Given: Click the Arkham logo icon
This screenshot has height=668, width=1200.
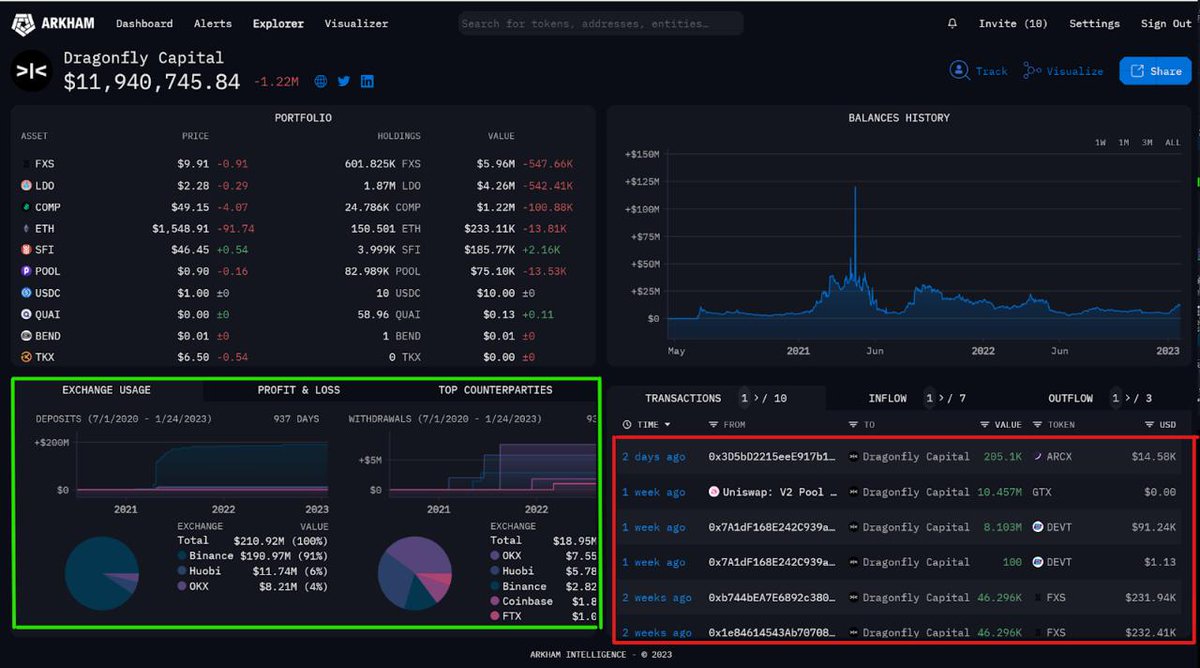Looking at the screenshot, I should [x=25, y=23].
